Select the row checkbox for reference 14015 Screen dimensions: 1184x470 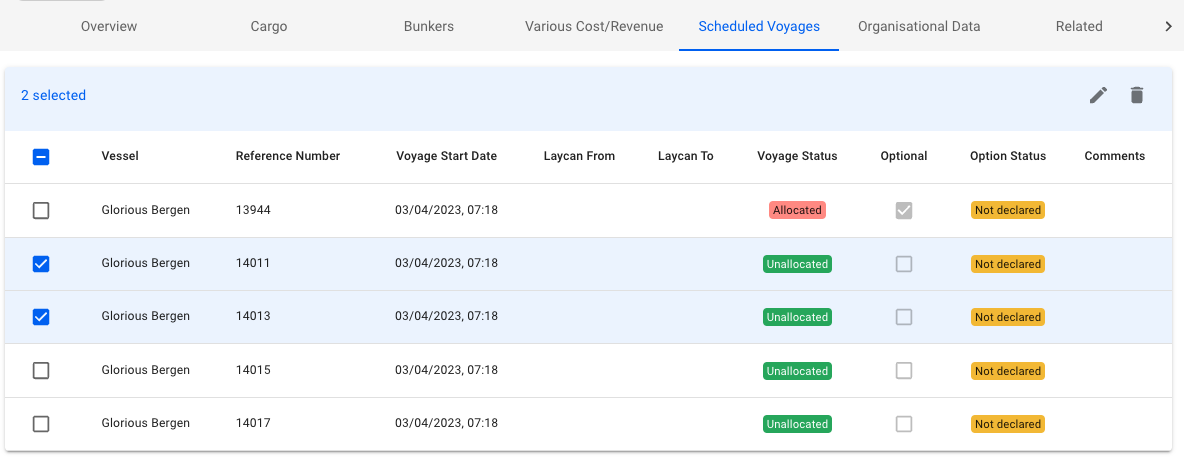coord(41,371)
